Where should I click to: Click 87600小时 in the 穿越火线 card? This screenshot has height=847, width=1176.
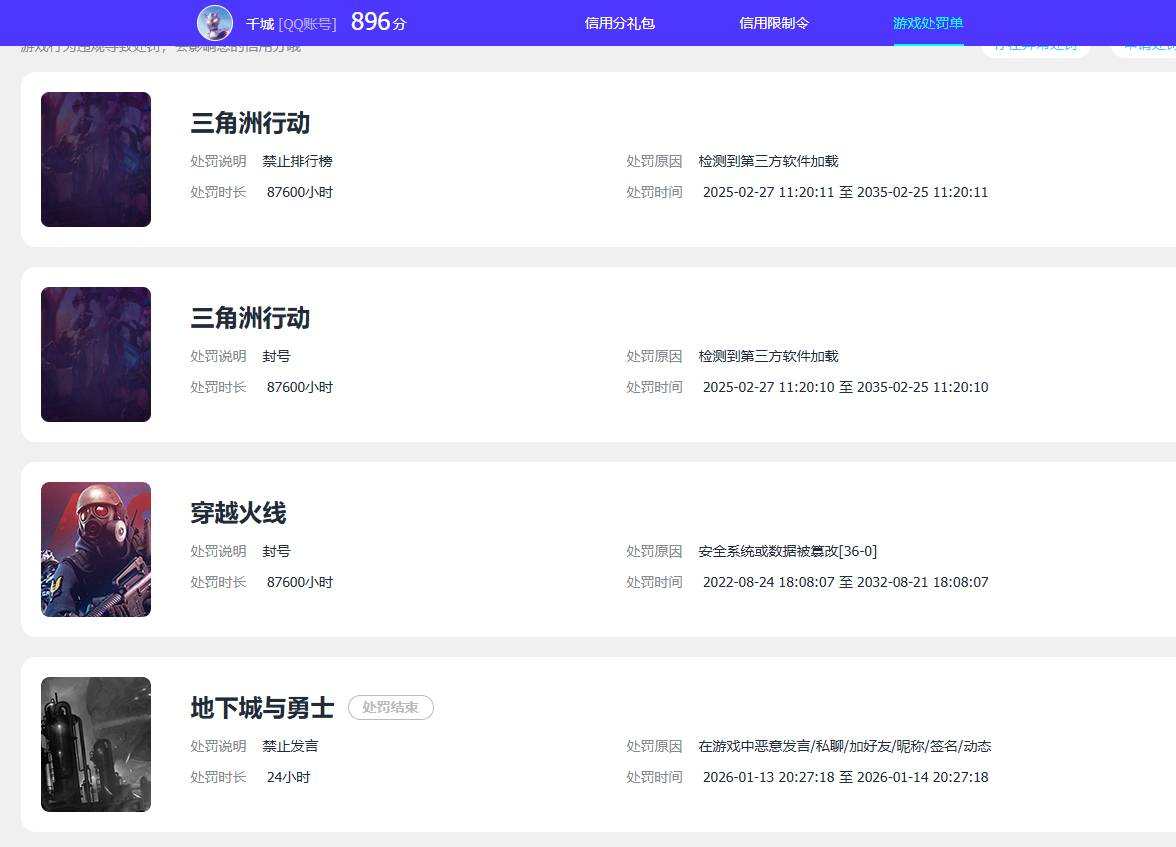[x=300, y=582]
